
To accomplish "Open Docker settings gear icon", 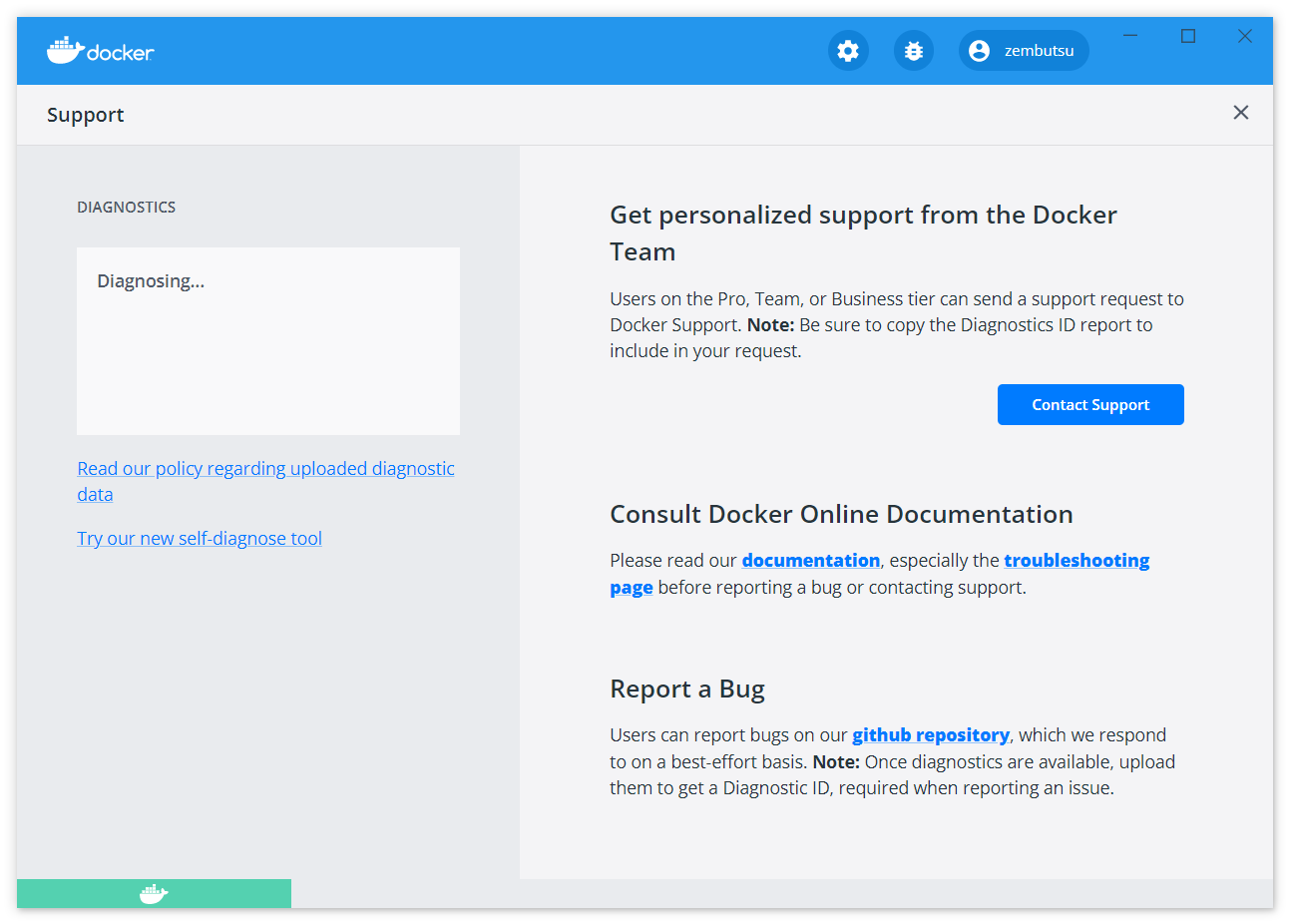I will [848, 51].
